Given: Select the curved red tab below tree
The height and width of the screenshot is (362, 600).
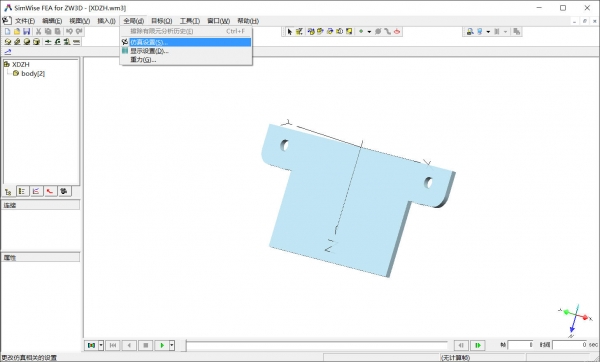Looking at the screenshot, I should pyautogui.click(x=50, y=191).
